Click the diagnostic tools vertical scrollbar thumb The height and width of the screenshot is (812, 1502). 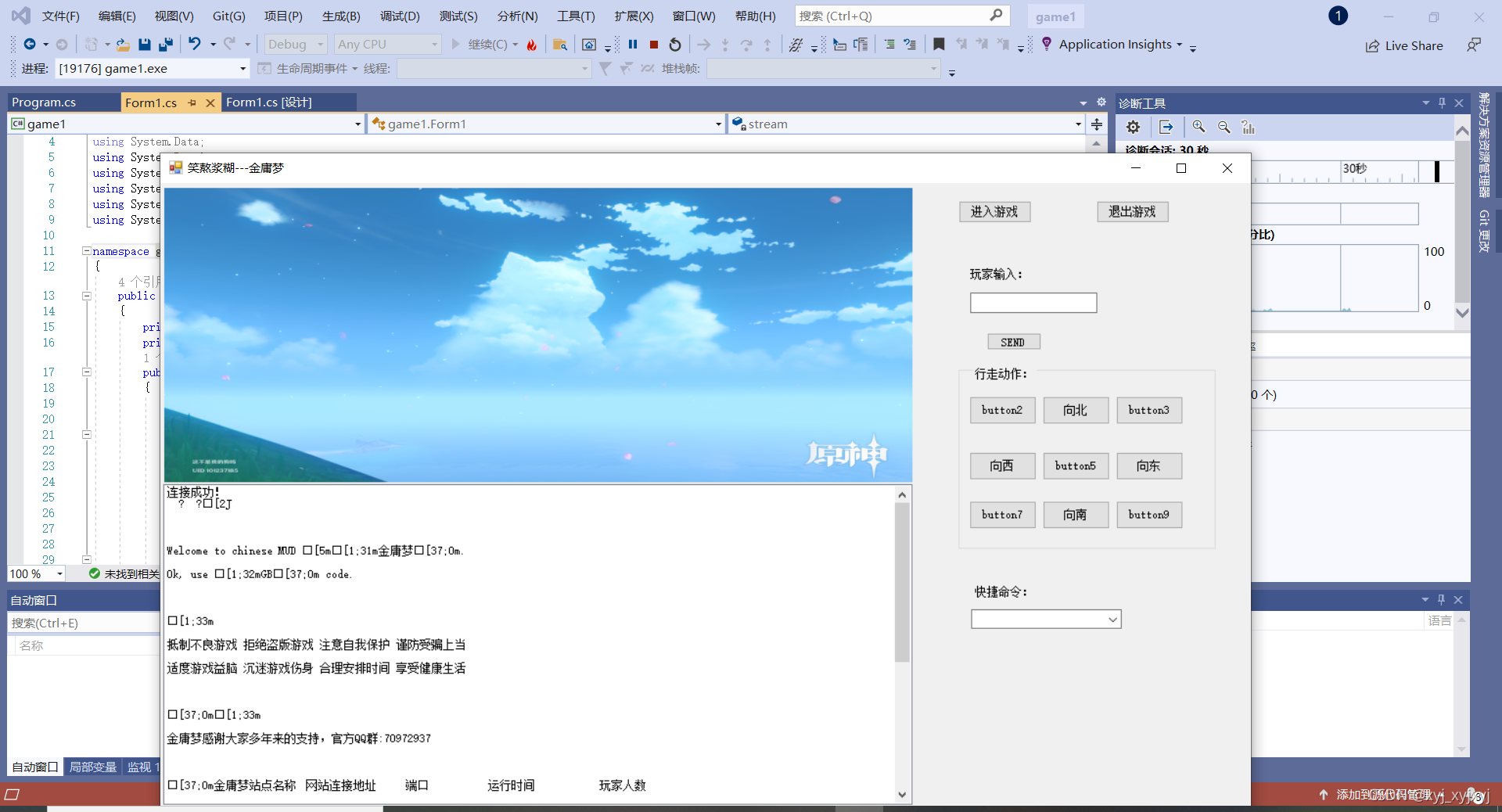tap(1461, 221)
